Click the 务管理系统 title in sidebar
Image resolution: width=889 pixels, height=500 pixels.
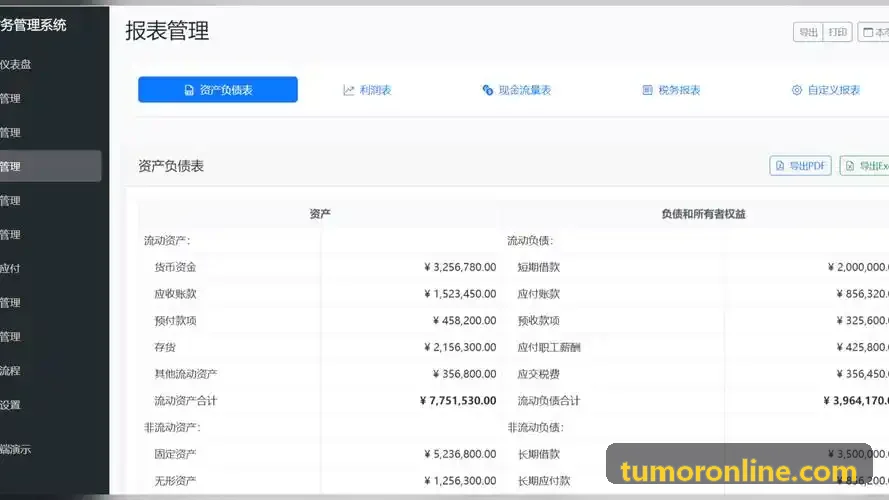point(33,25)
